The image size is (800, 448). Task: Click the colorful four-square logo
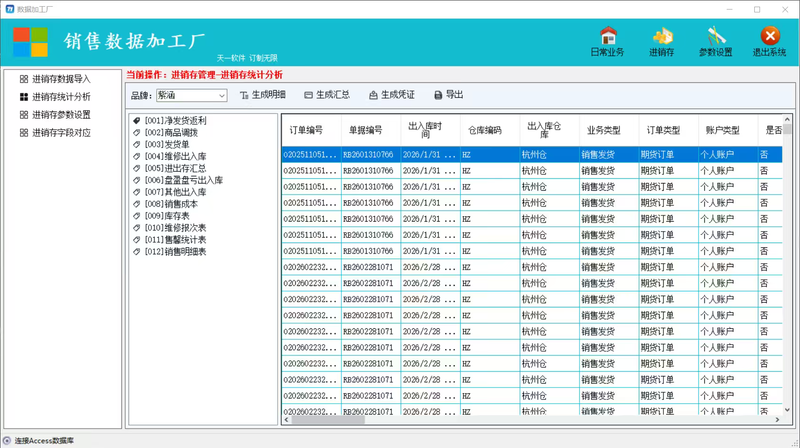click(x=31, y=42)
